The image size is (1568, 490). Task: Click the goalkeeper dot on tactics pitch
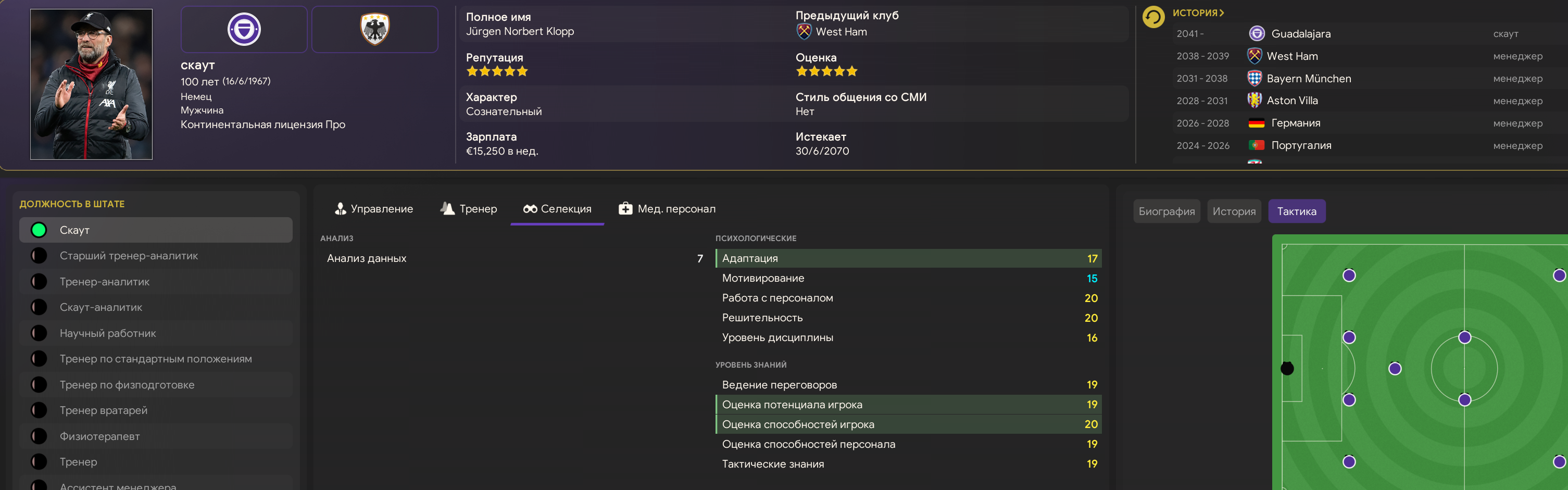click(x=1287, y=368)
